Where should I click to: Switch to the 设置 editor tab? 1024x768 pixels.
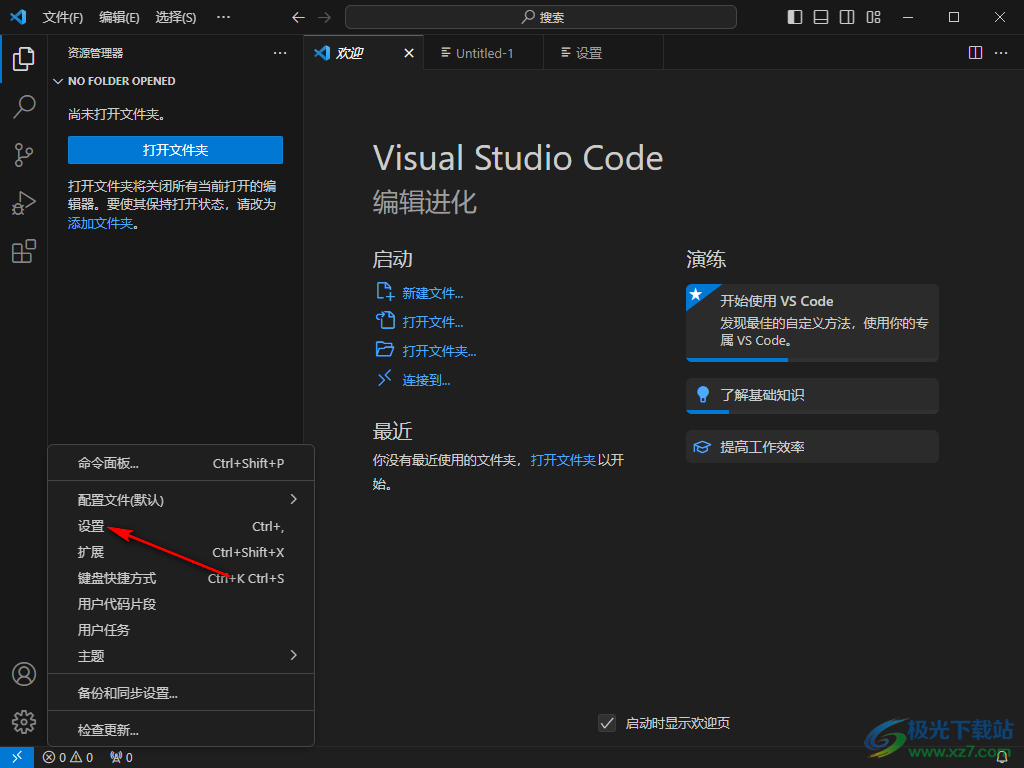[x=603, y=53]
